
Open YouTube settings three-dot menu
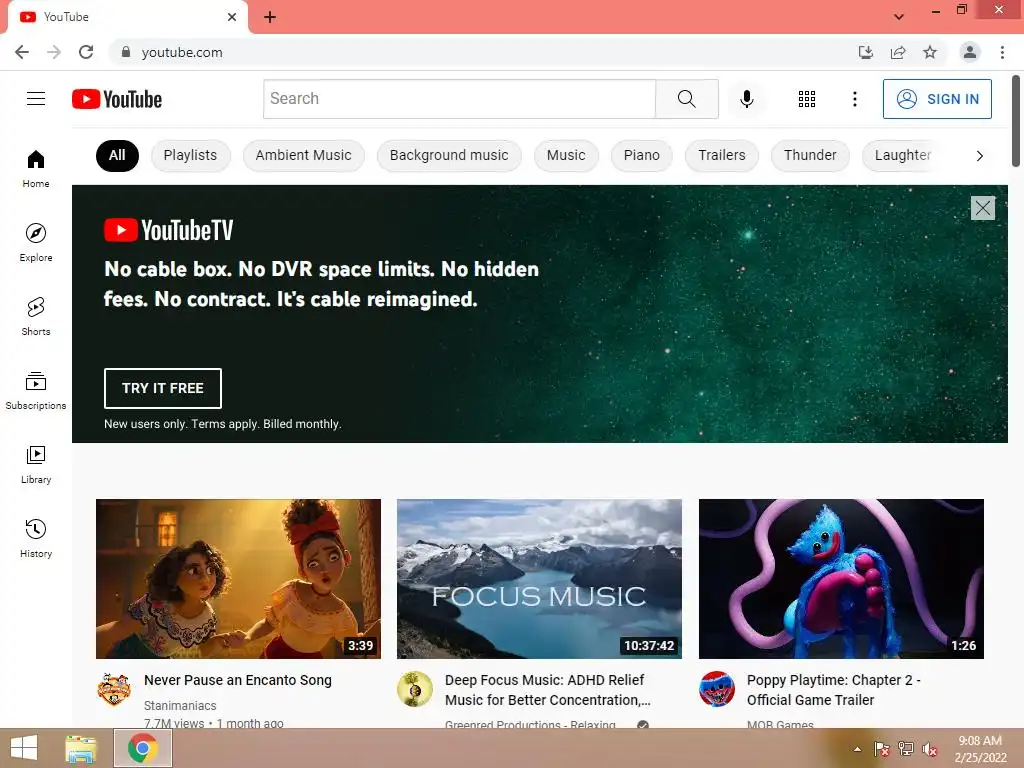pos(854,99)
